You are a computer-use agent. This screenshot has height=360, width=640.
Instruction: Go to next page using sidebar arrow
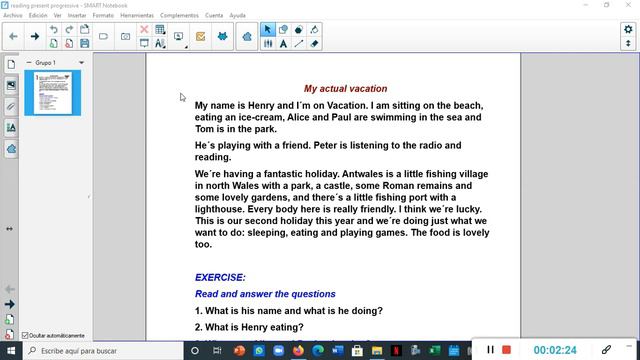coord(9,304)
